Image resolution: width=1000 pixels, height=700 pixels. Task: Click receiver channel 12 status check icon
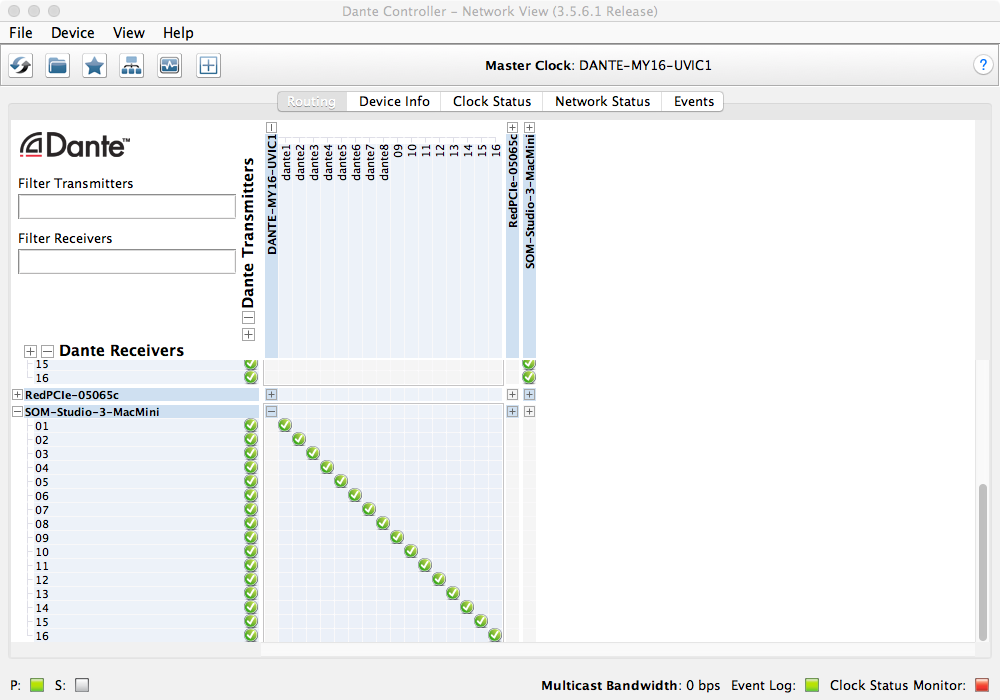point(251,580)
